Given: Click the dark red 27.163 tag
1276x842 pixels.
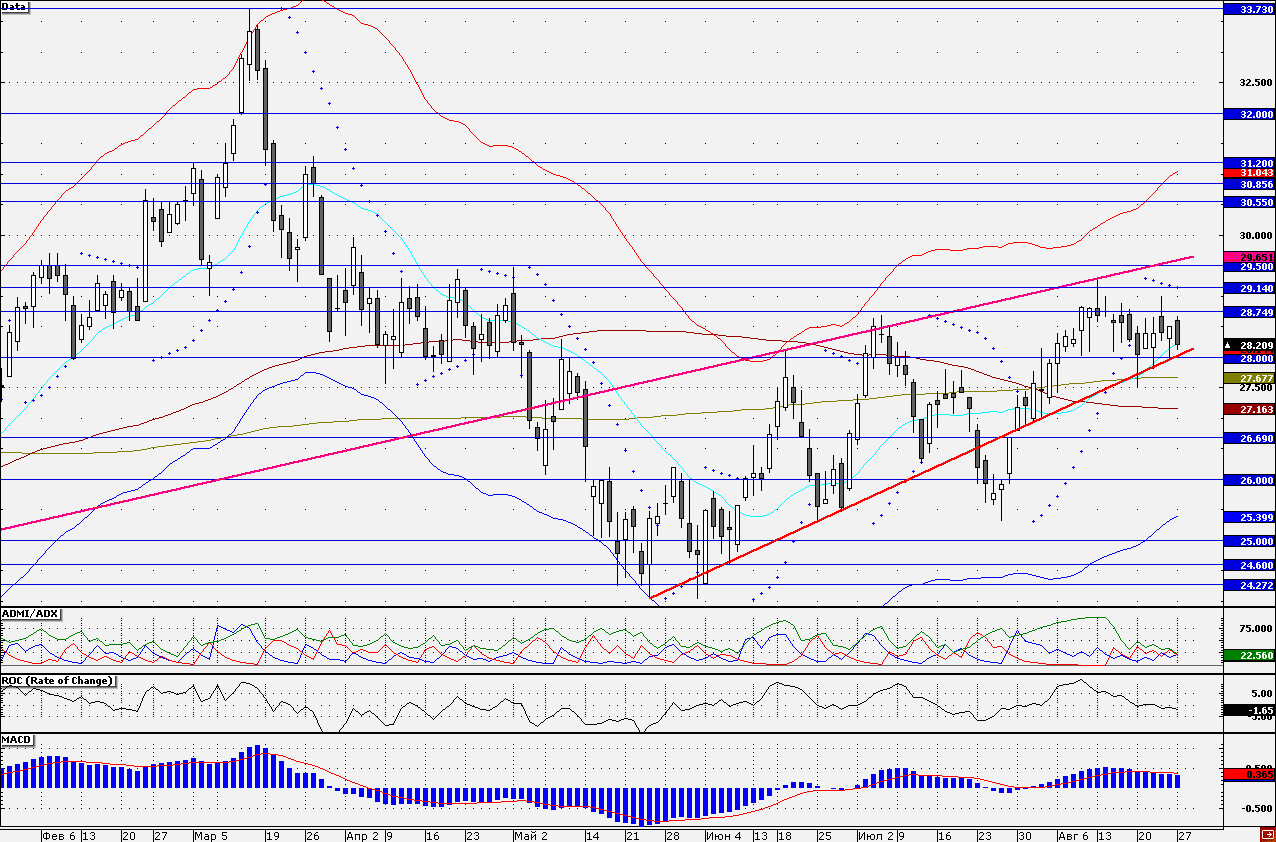Looking at the screenshot, I should click(x=1248, y=409).
